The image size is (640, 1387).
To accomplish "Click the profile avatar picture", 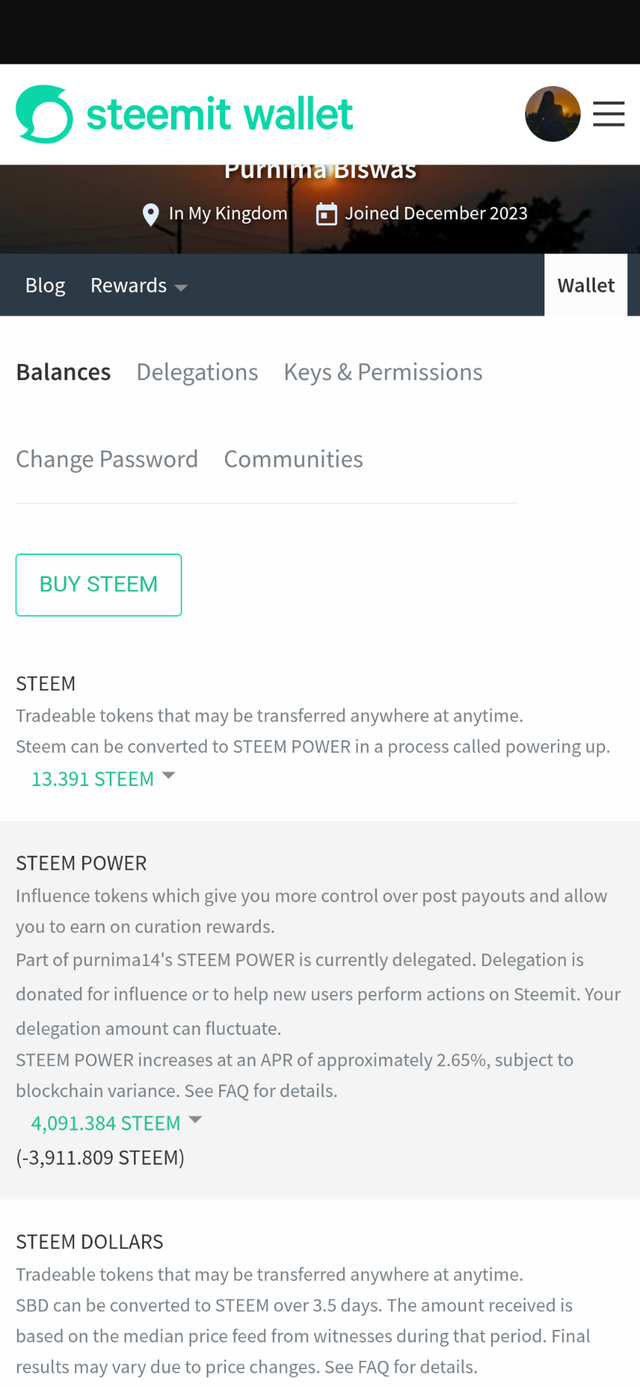I will coord(552,114).
